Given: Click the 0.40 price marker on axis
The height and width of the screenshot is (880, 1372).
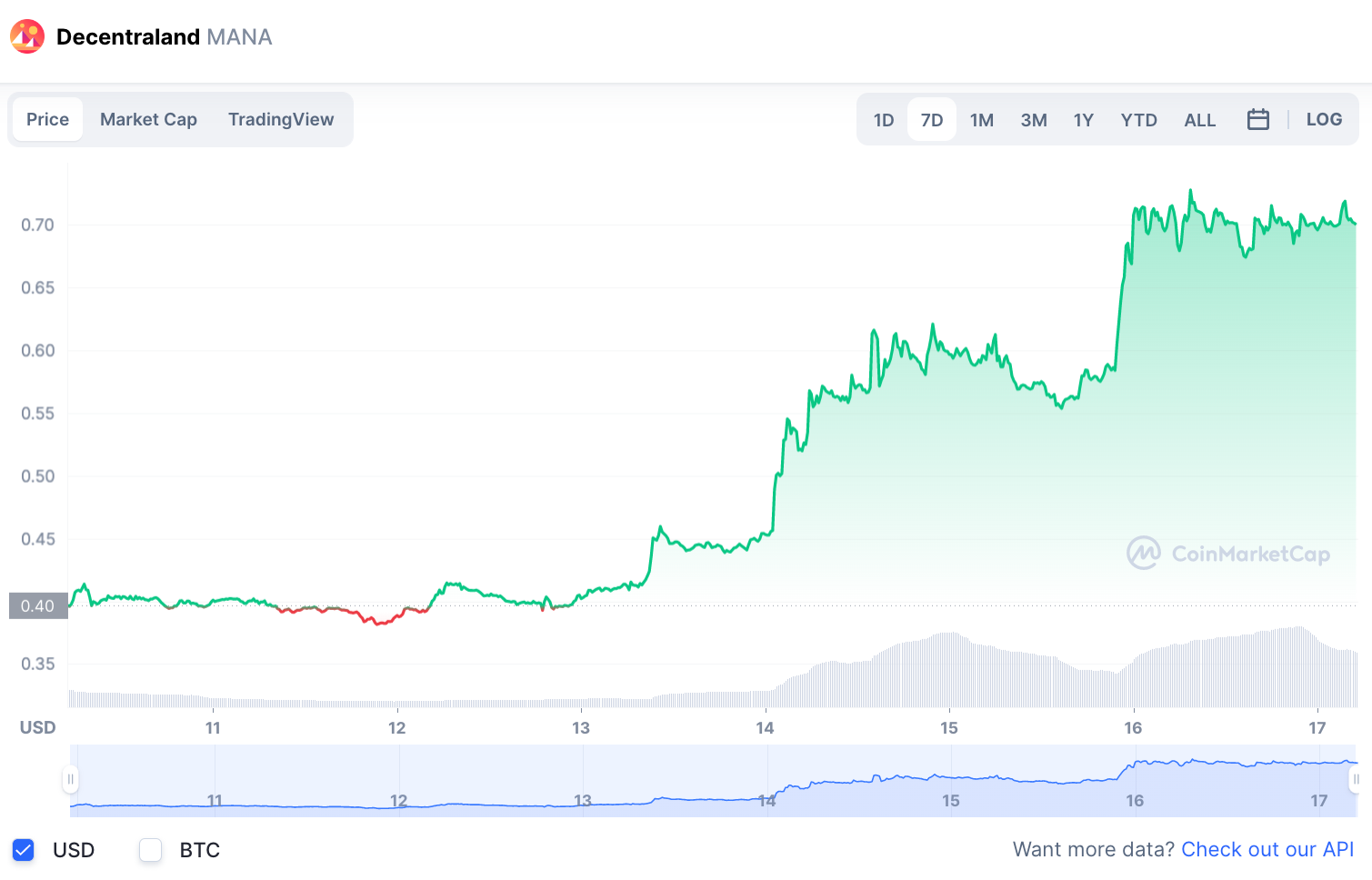Looking at the screenshot, I should click(38, 605).
